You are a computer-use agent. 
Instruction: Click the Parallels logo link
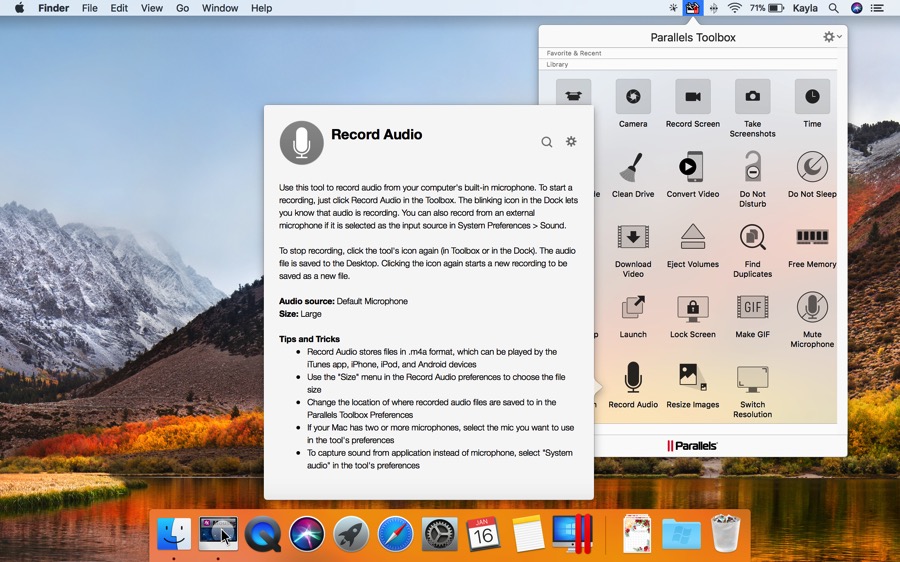(693, 445)
